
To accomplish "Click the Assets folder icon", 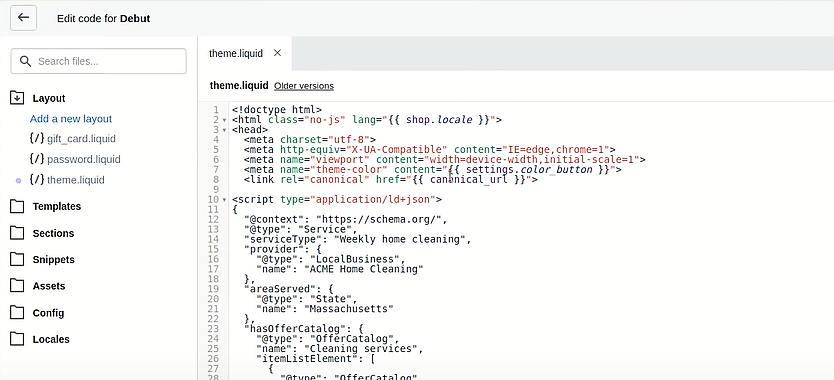I will [x=17, y=285].
